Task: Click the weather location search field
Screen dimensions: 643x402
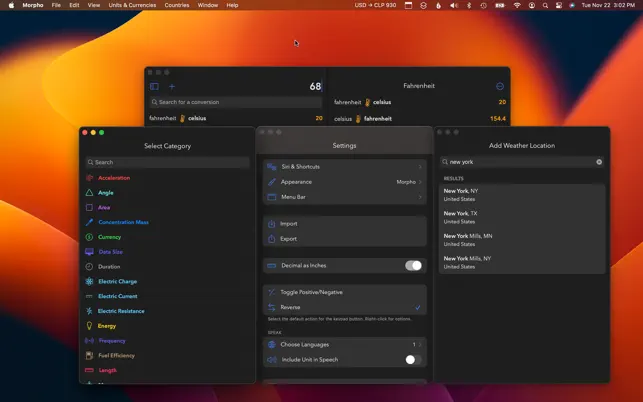Action: (522, 162)
